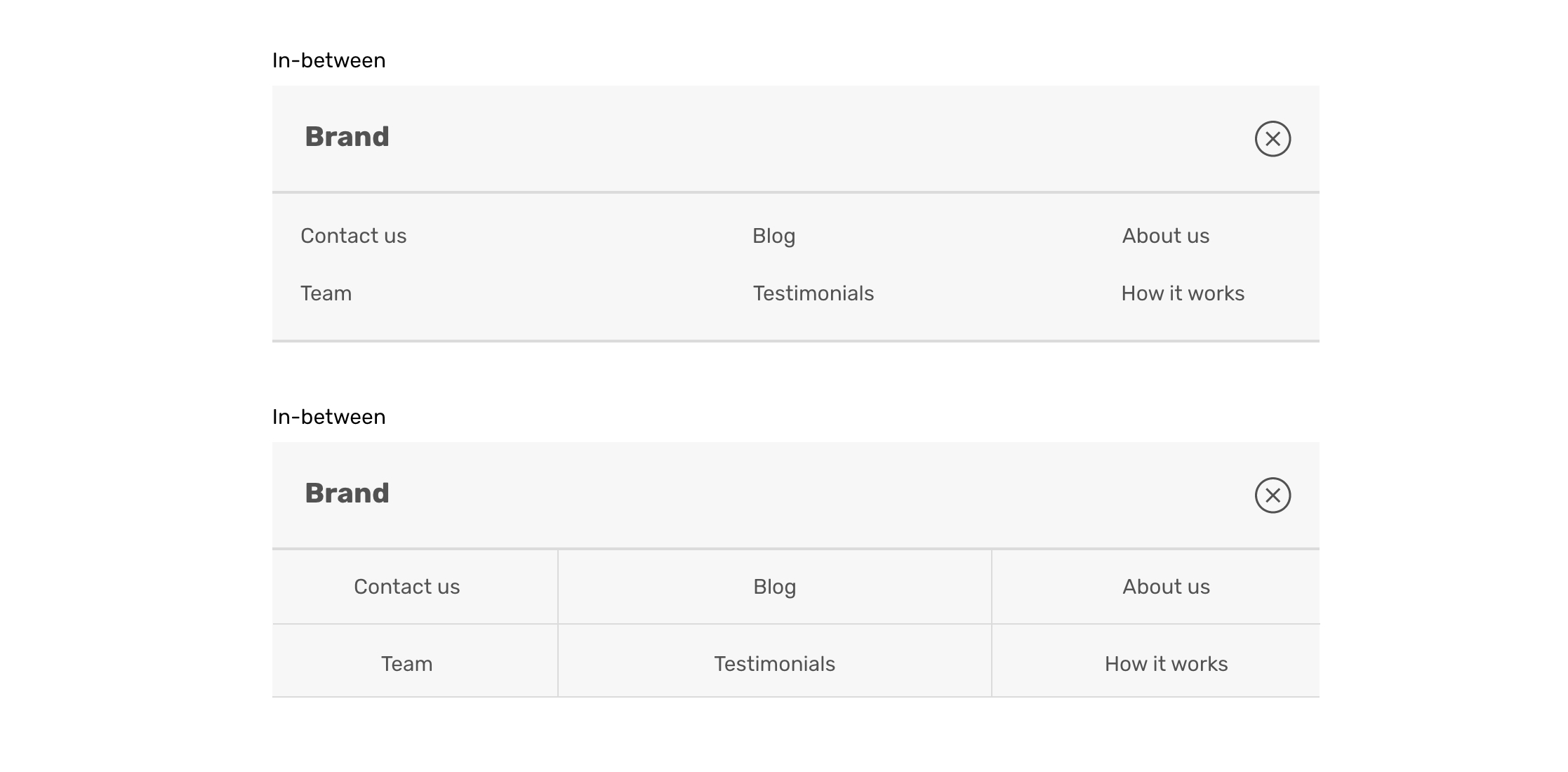Close the top navbar menu with X icon

tap(1273, 139)
